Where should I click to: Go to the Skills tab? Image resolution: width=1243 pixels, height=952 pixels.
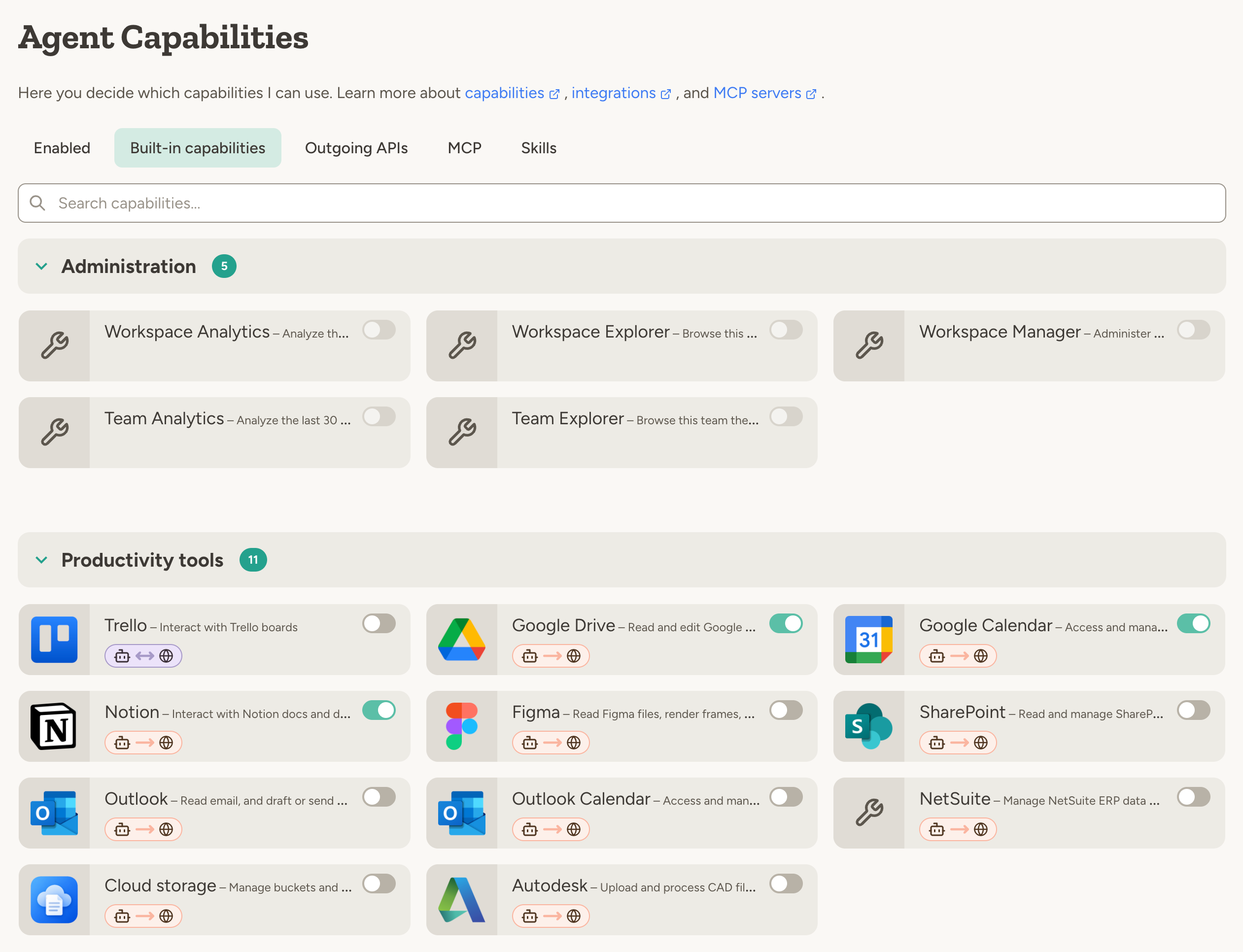coord(539,148)
